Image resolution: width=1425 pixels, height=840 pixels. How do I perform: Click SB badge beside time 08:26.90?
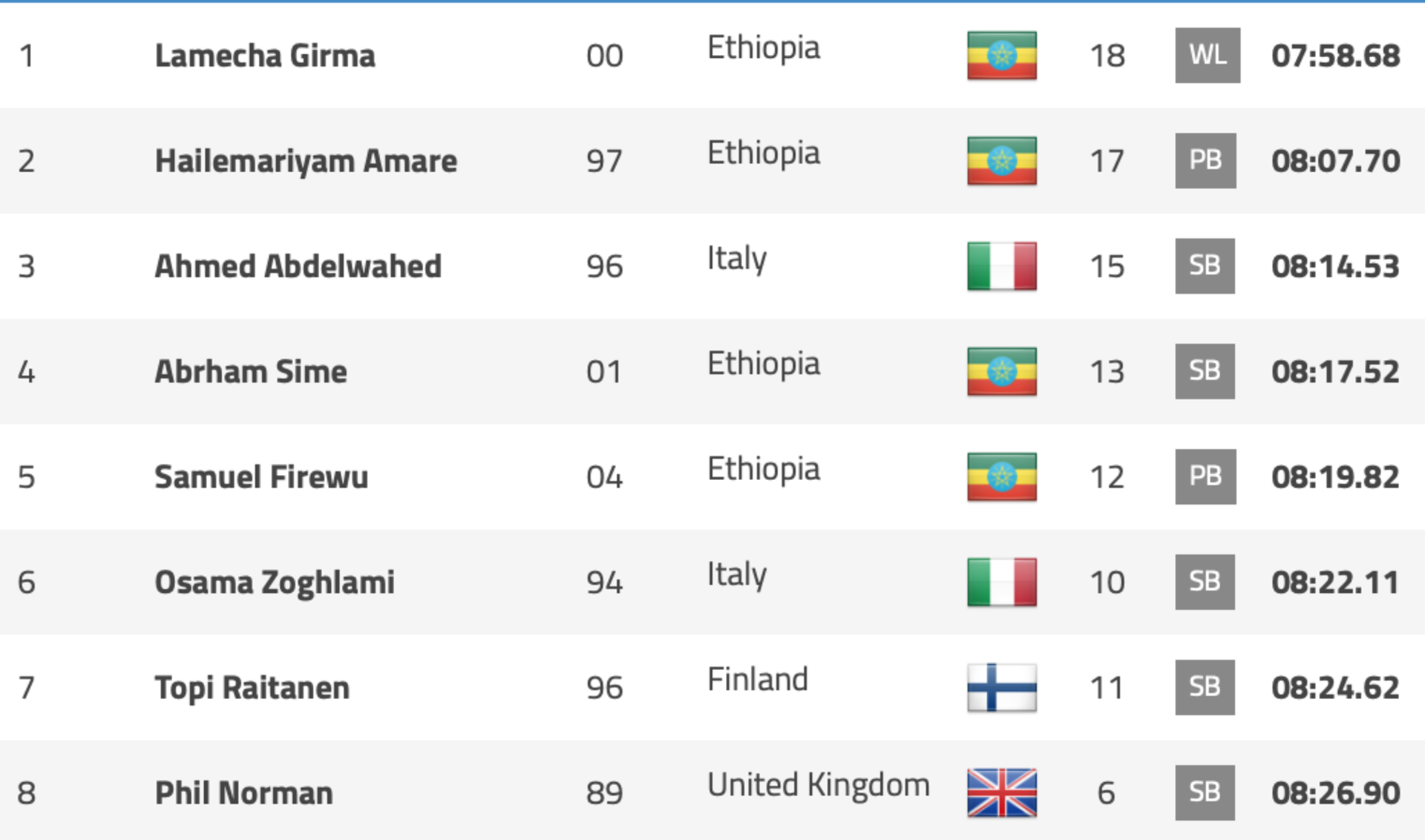coord(1205,793)
